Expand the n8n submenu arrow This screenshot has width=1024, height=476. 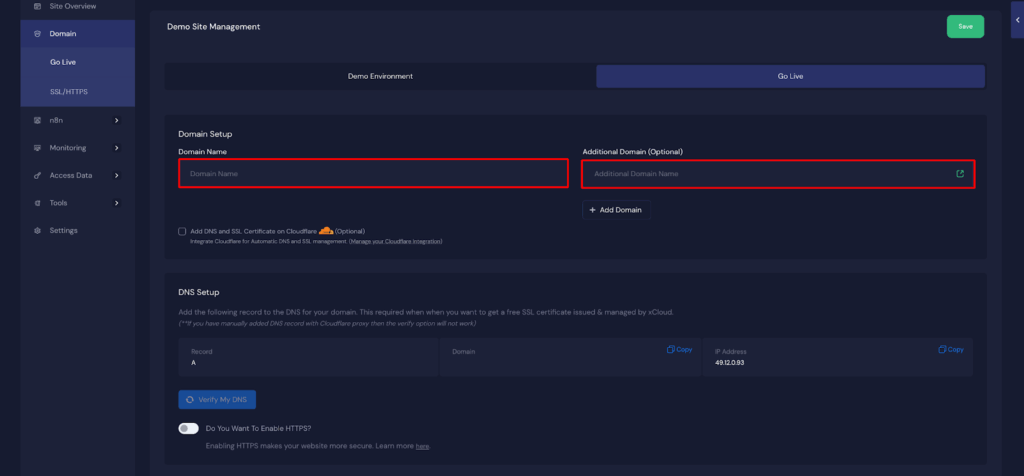tap(117, 121)
